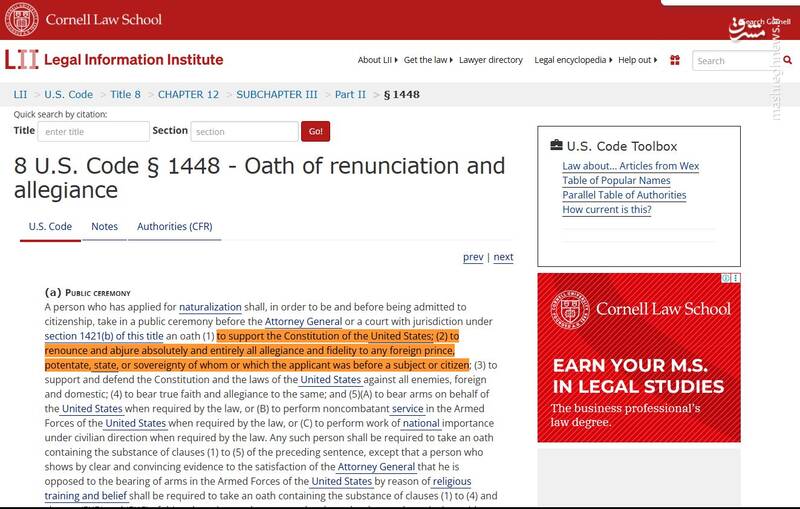The image size is (800, 509).
Task: Expand the Legal encyclopedia menu
Action: point(573,60)
